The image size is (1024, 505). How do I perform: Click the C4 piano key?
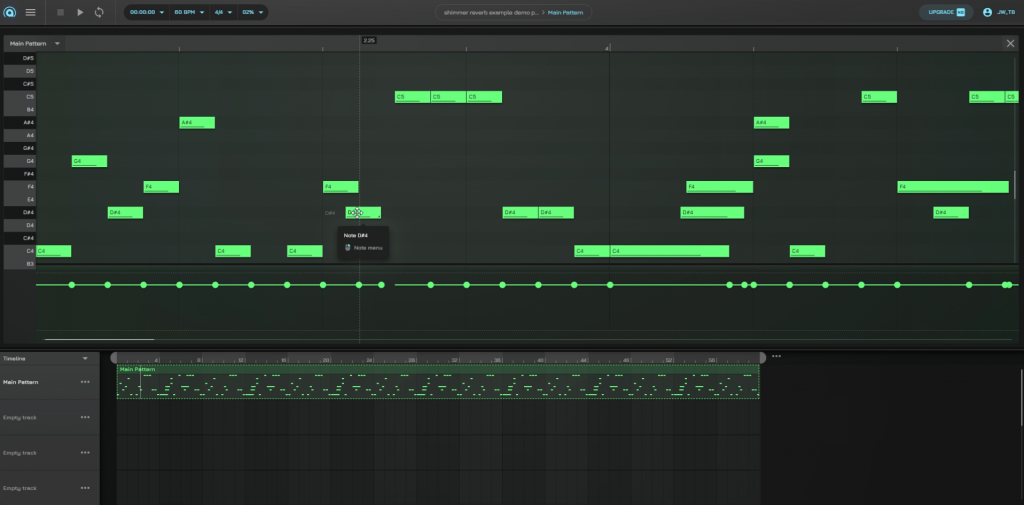point(20,251)
